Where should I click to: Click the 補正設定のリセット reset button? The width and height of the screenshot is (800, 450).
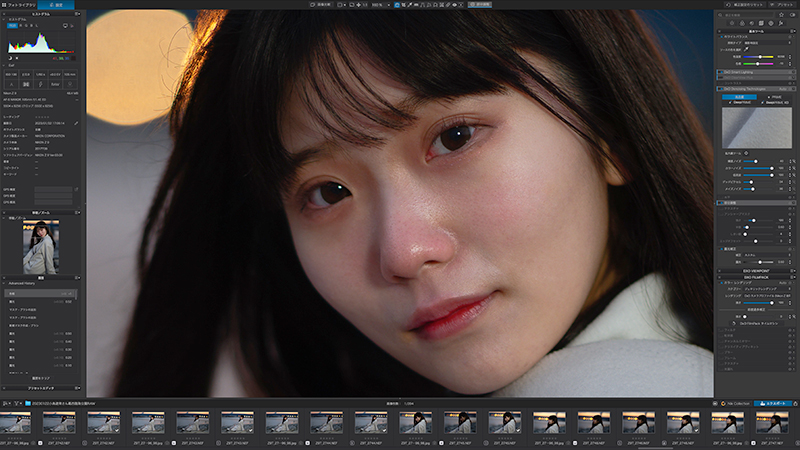[x=746, y=5]
